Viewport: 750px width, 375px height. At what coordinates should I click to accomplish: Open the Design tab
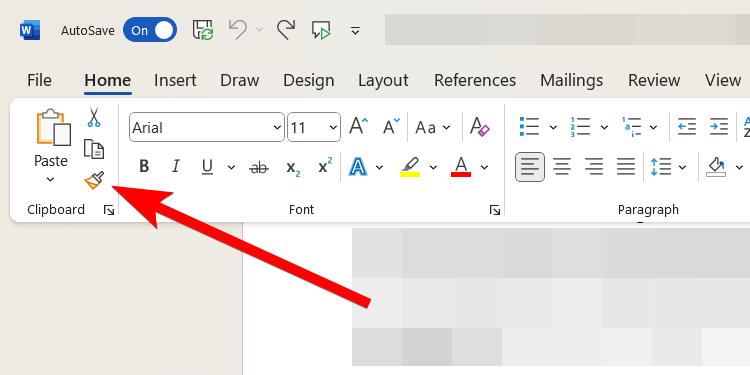[309, 80]
